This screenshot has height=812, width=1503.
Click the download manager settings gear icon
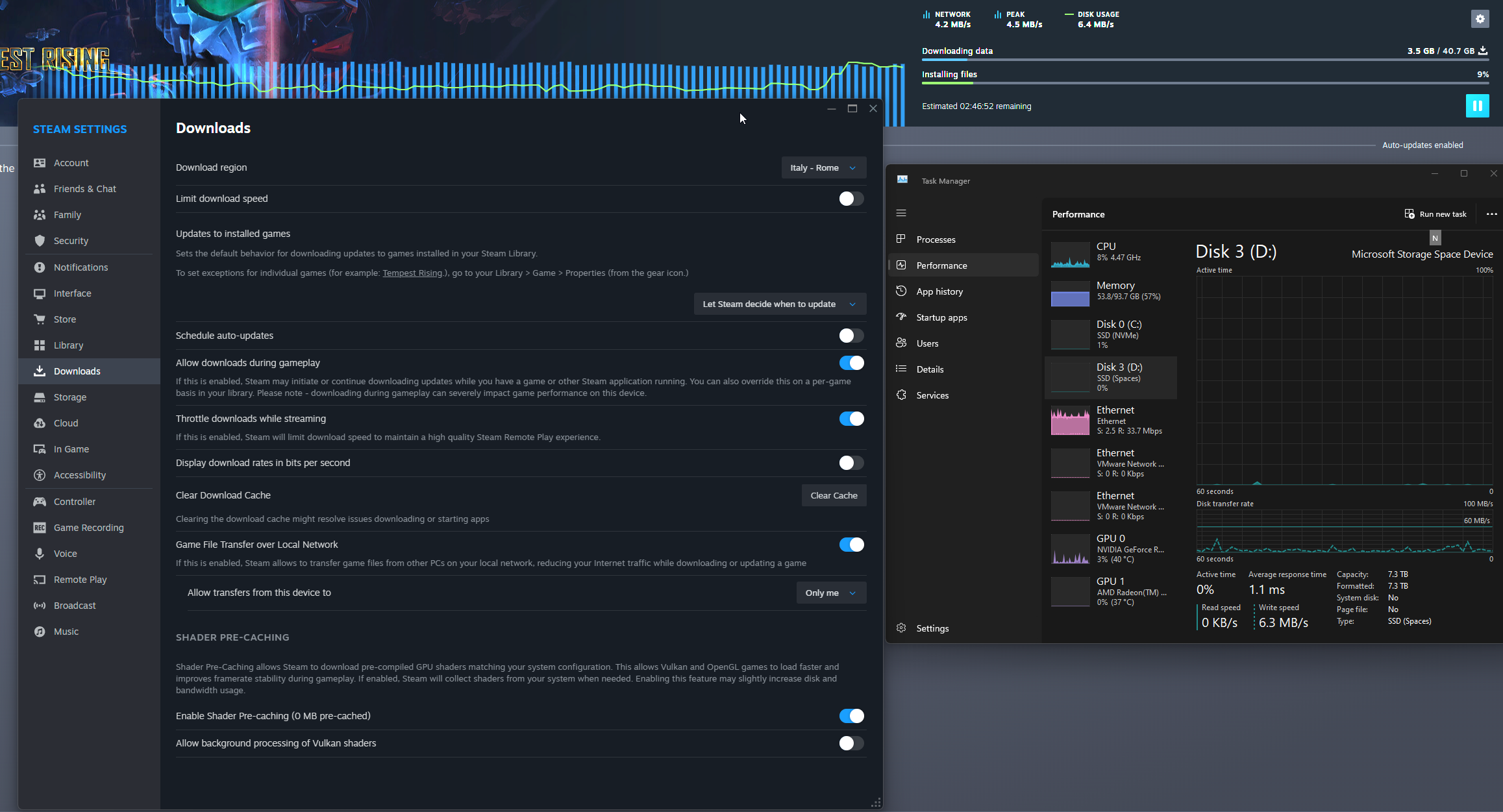point(1480,19)
